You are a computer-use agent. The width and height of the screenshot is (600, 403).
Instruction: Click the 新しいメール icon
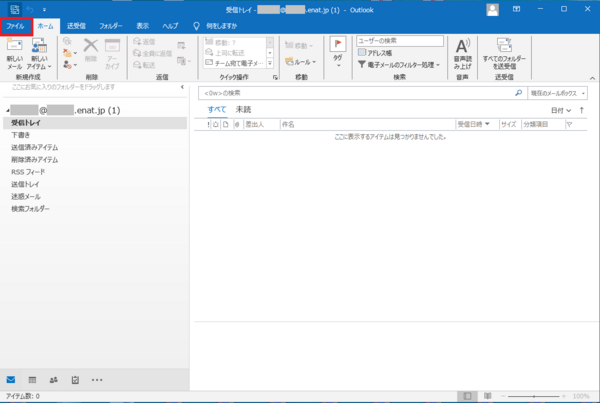click(14, 53)
